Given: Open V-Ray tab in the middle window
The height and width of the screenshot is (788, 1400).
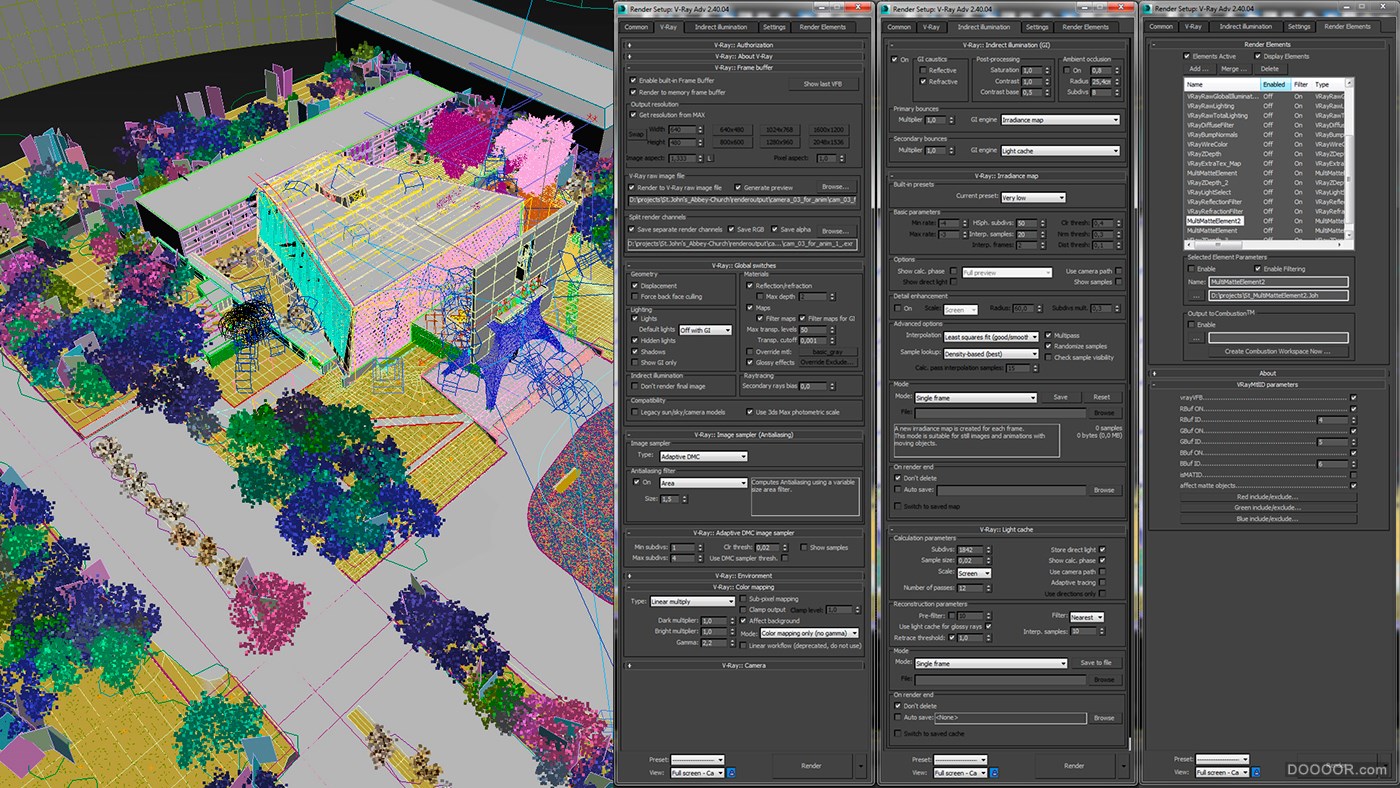Looking at the screenshot, I should click(931, 27).
